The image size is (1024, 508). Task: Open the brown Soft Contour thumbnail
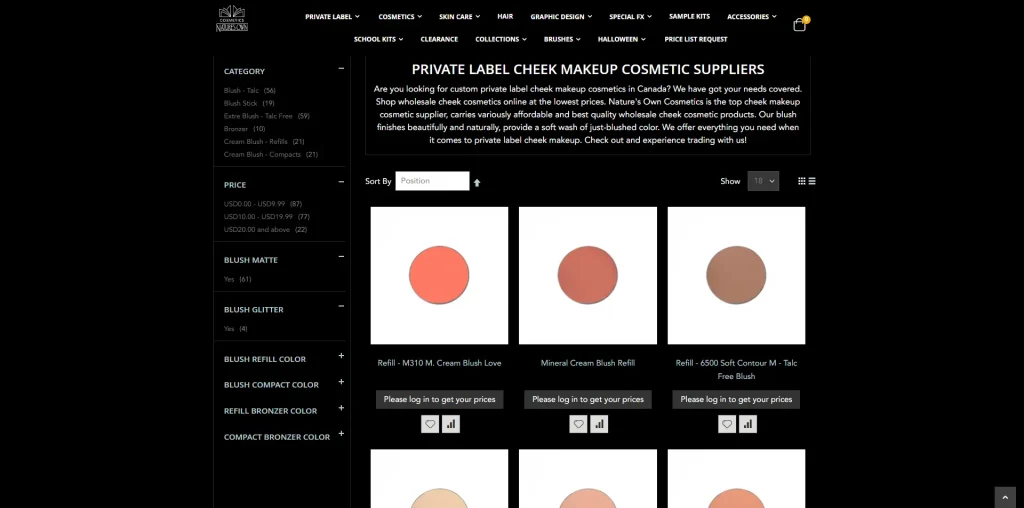pyautogui.click(x=736, y=276)
